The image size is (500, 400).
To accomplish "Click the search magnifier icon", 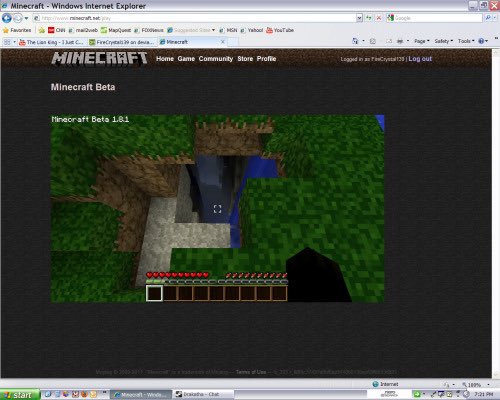I will (488, 18).
